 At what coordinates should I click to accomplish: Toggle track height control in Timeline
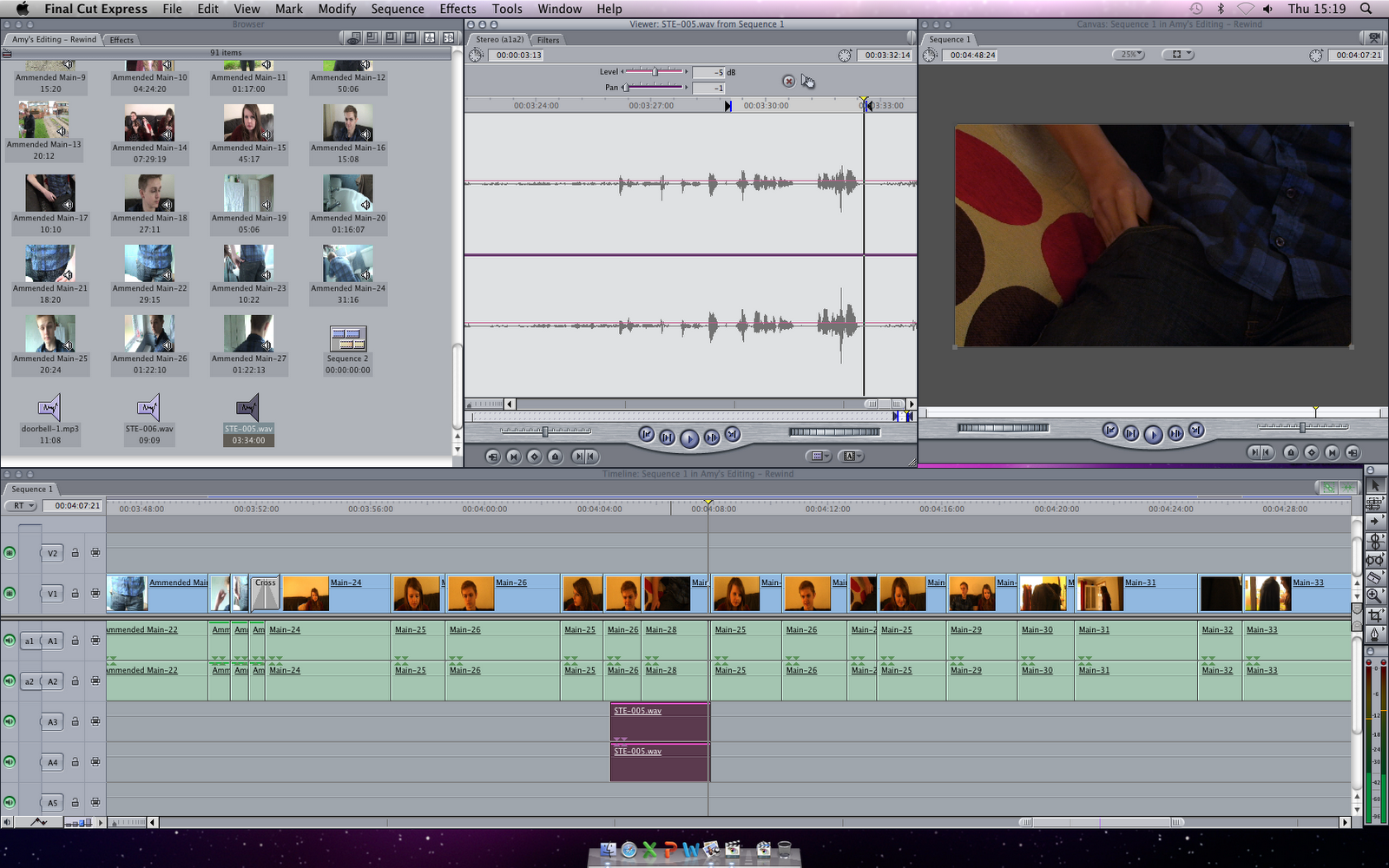click(x=79, y=822)
